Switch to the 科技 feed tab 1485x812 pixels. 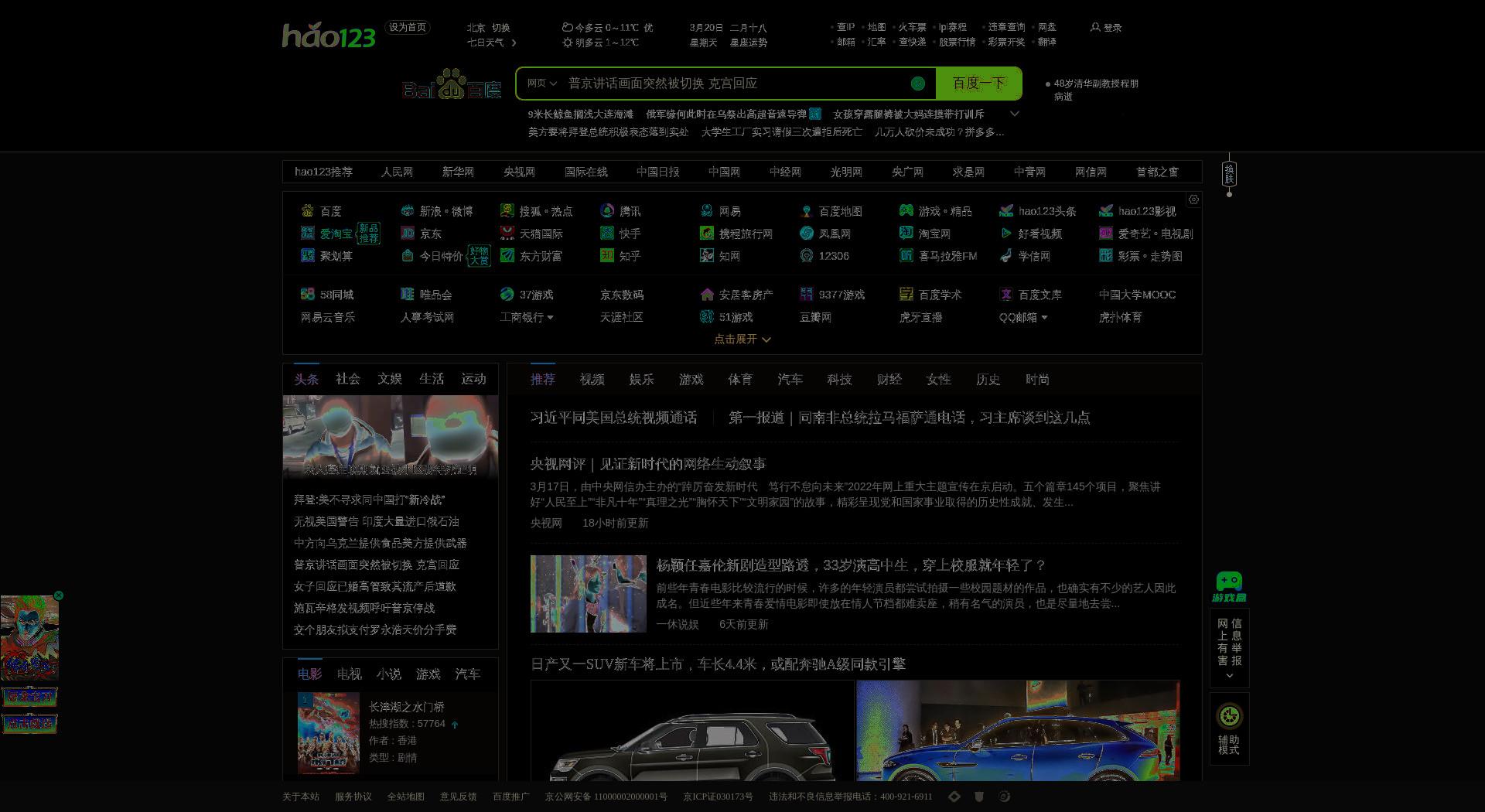pos(840,380)
